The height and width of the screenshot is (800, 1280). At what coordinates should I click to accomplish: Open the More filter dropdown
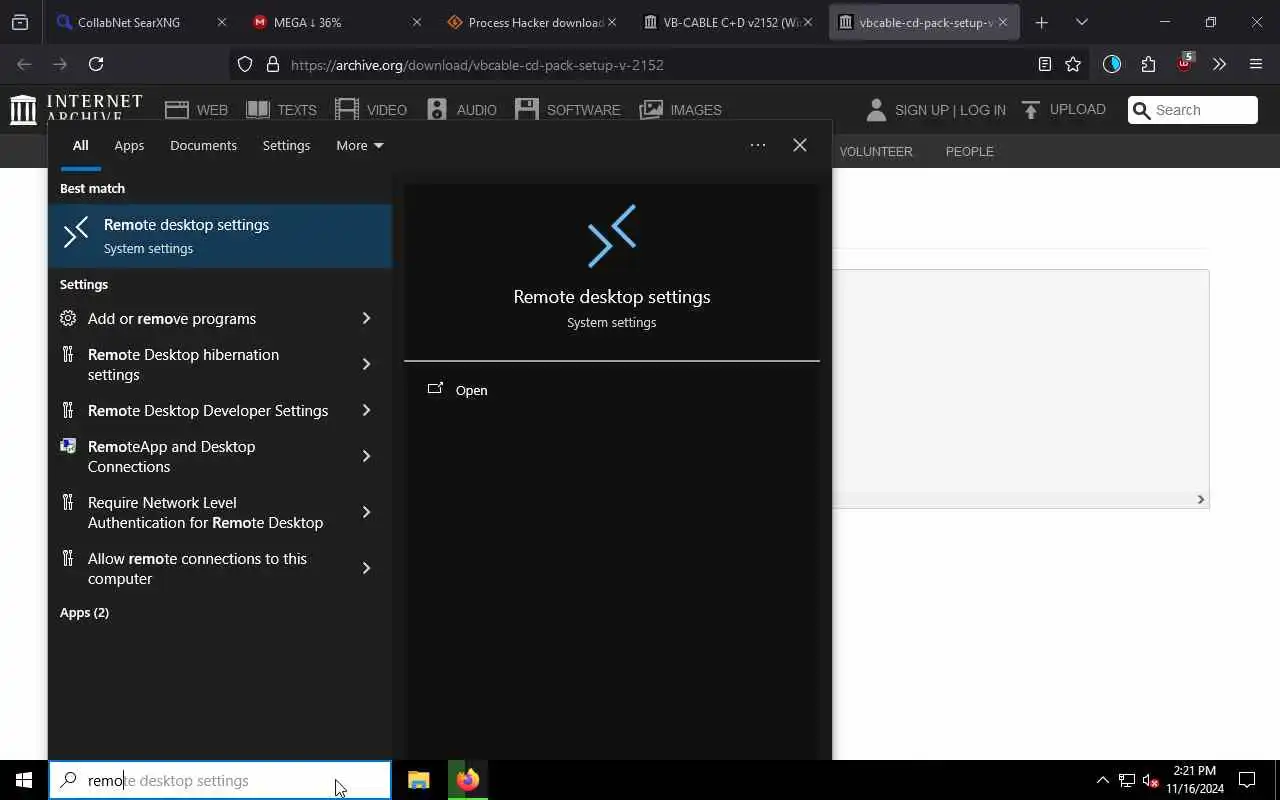[359, 146]
